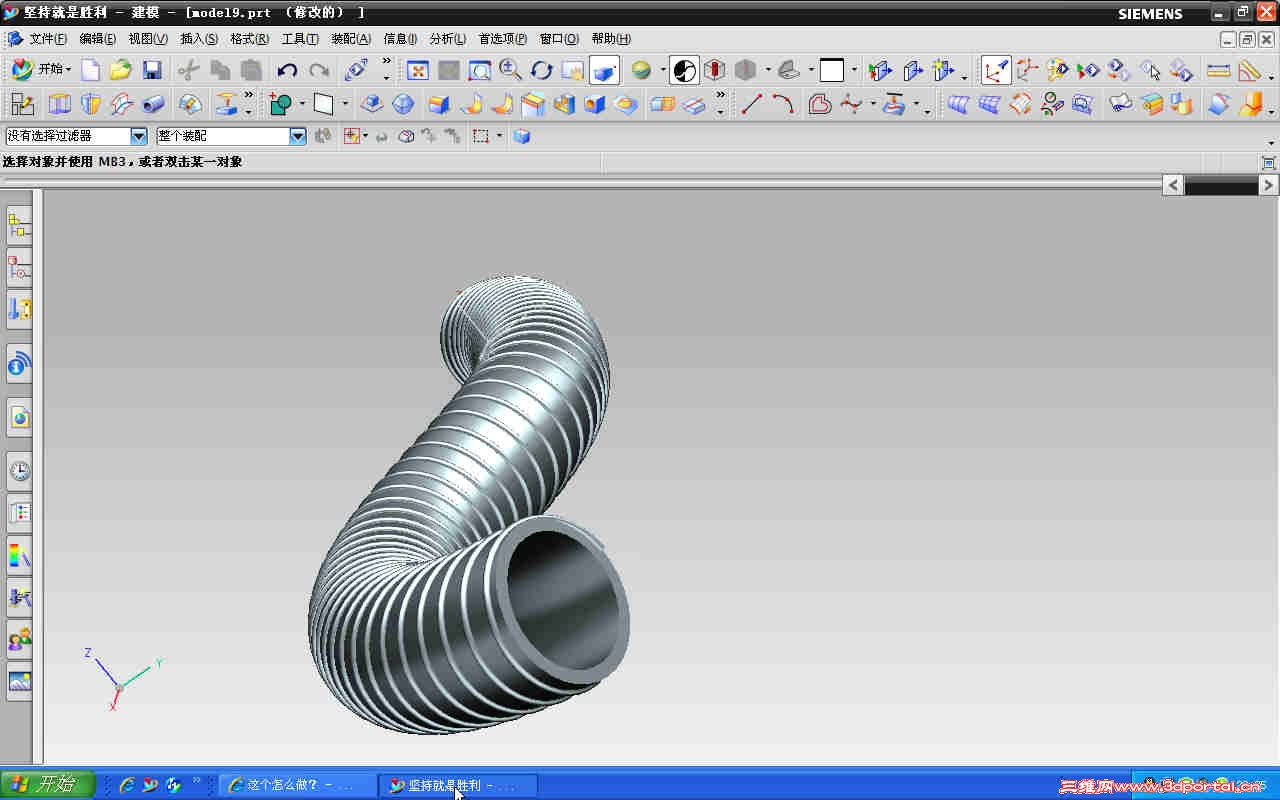Click the Measure distance ruler icon

1218,70
